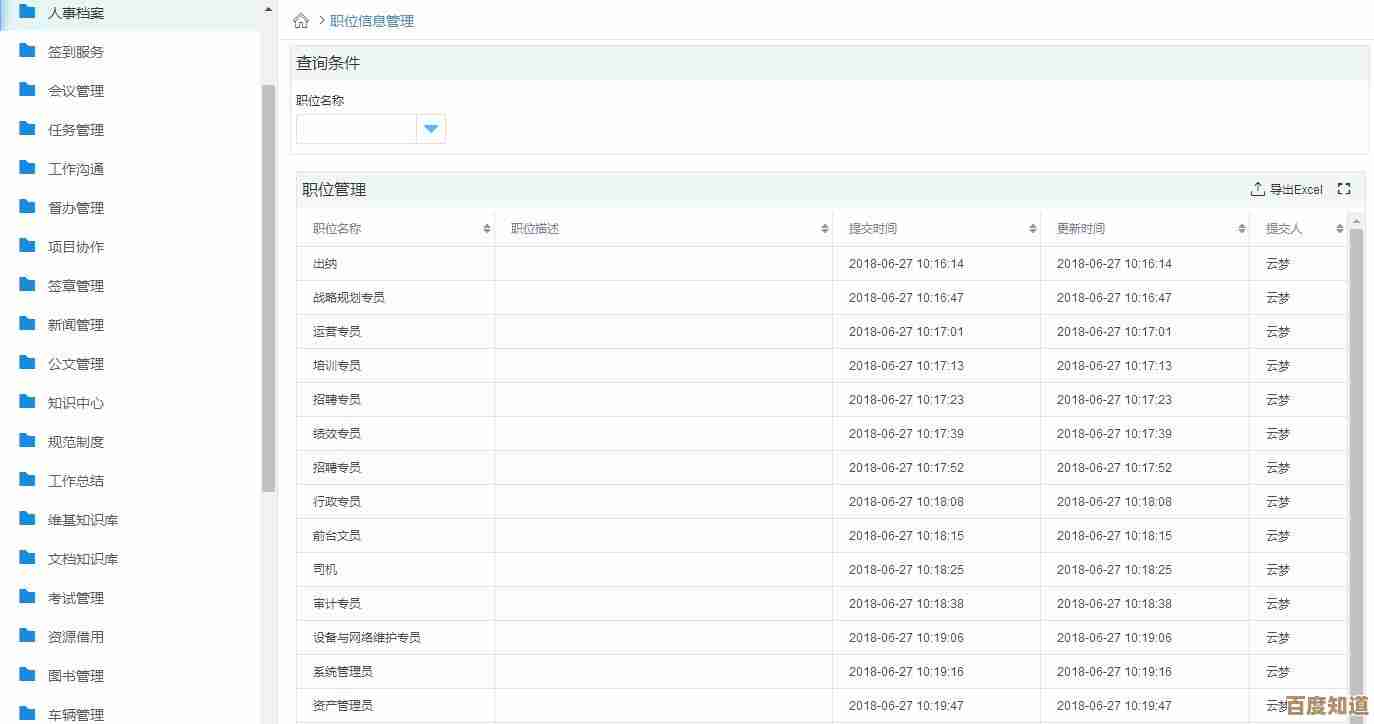This screenshot has height=724, width=1374.
Task: Sort by 职位描述 column arrows
Action: [824, 229]
